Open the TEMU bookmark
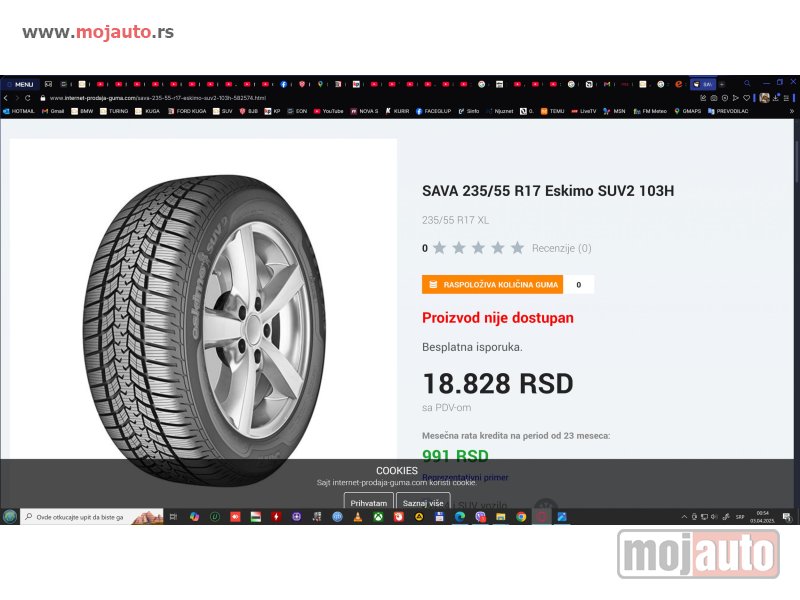This screenshot has height=600, width=800. pyautogui.click(x=552, y=111)
